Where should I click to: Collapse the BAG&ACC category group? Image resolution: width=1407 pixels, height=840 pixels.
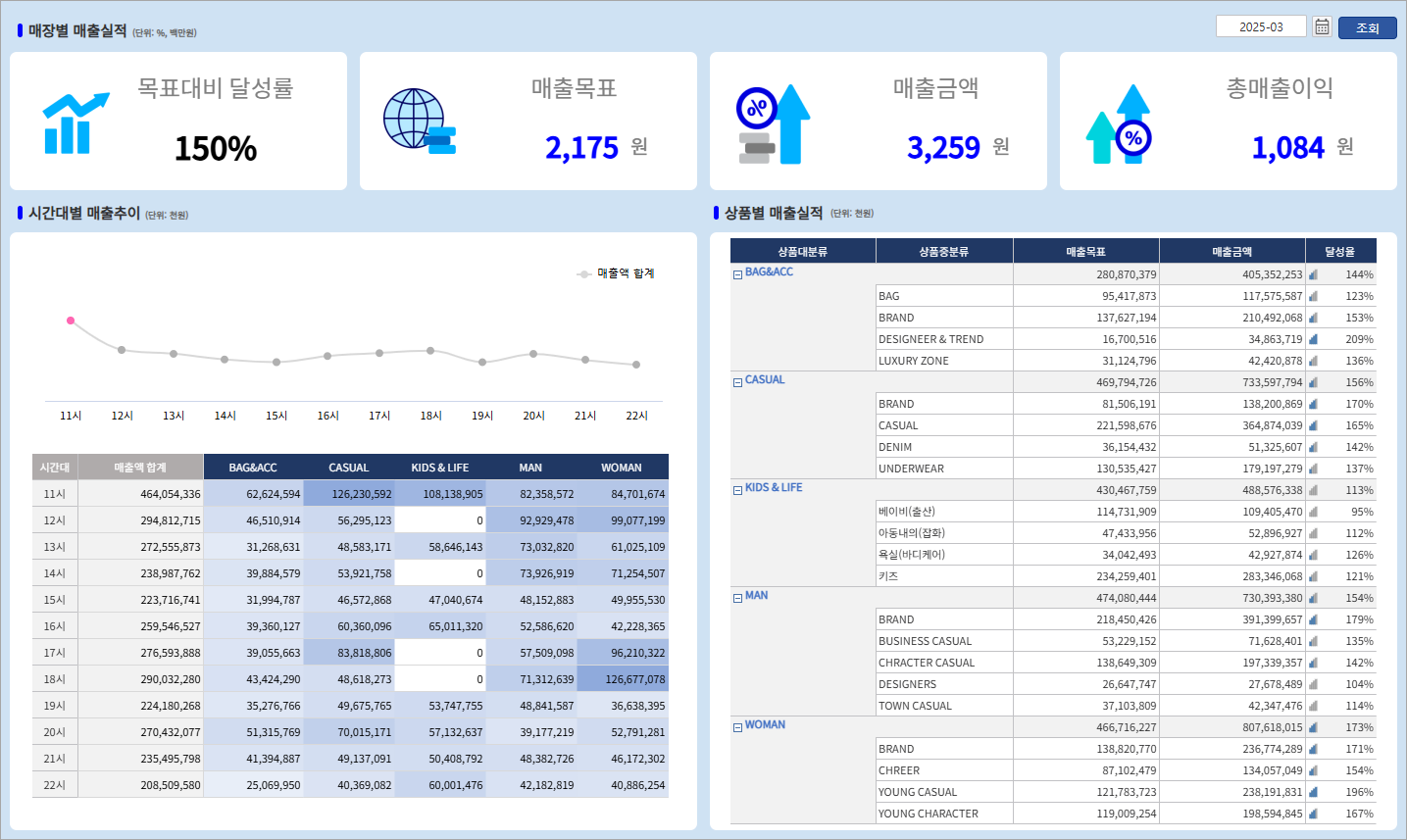click(x=737, y=274)
